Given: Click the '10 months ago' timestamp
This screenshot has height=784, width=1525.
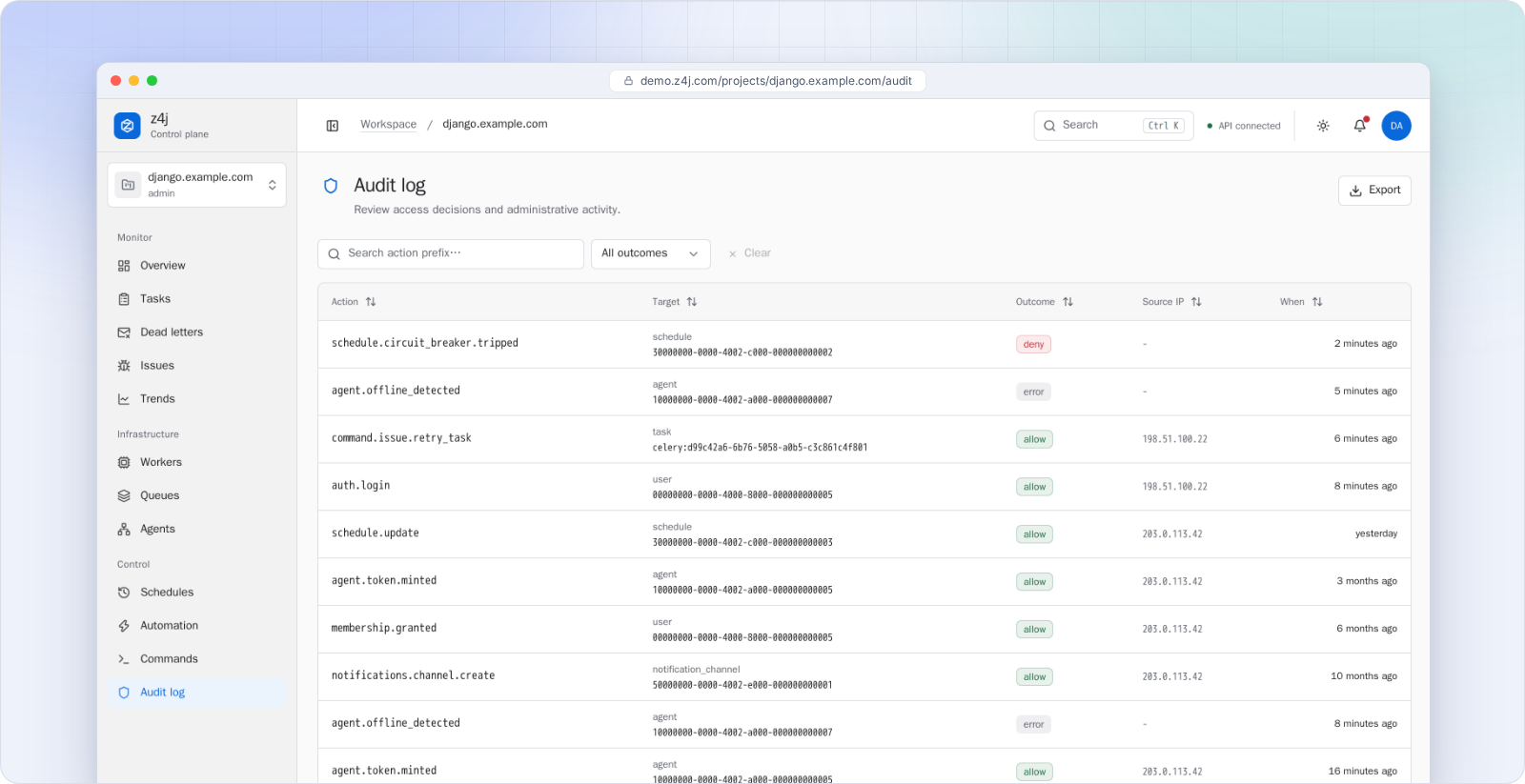Looking at the screenshot, I should (1364, 676).
